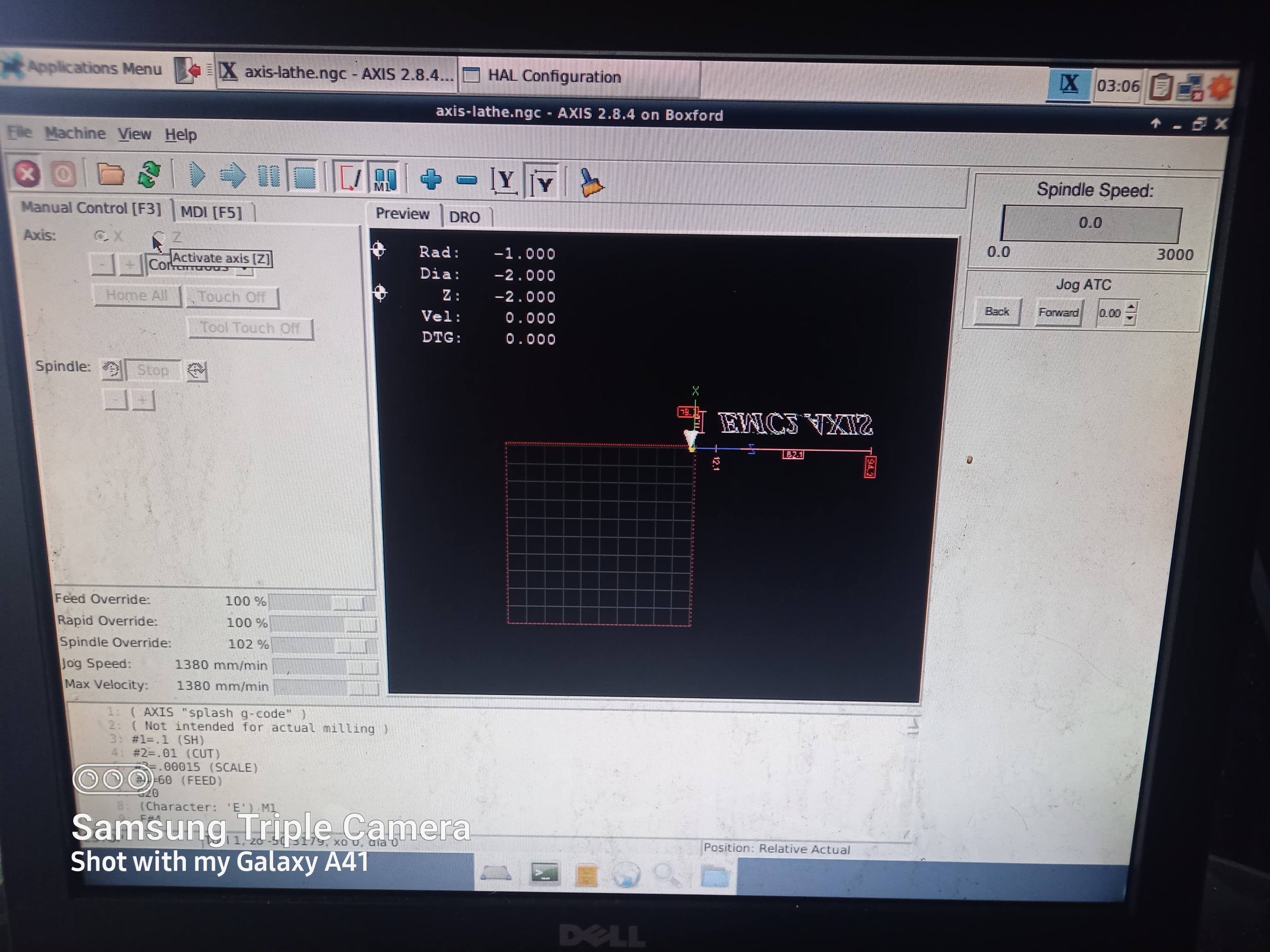Reload the current file with green arrows
Image resolution: width=1270 pixels, height=952 pixels.
tap(149, 175)
